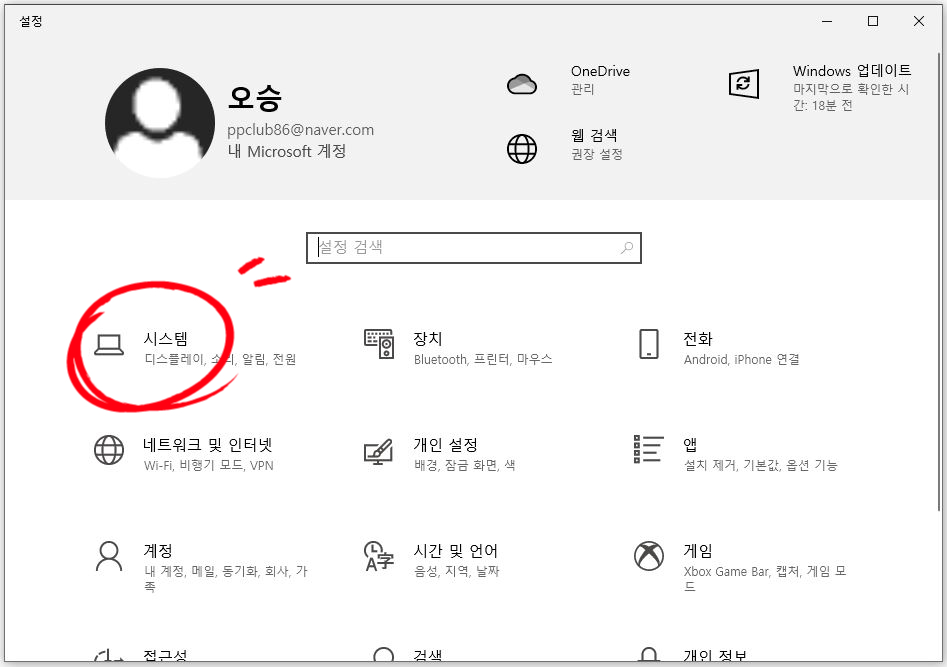Click the search magnifier in 설정 검색

[x=627, y=247]
